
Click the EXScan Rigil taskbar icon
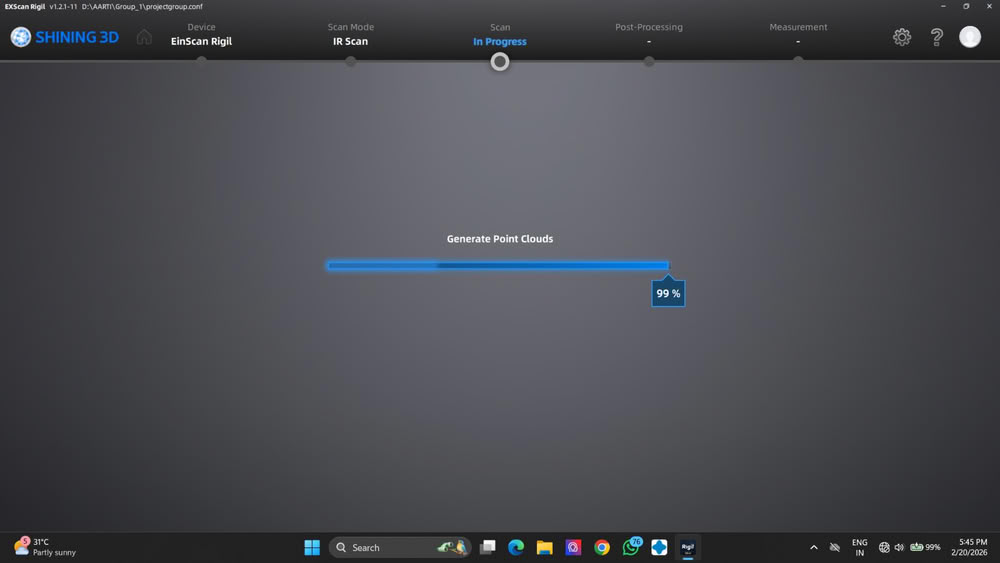(688, 547)
